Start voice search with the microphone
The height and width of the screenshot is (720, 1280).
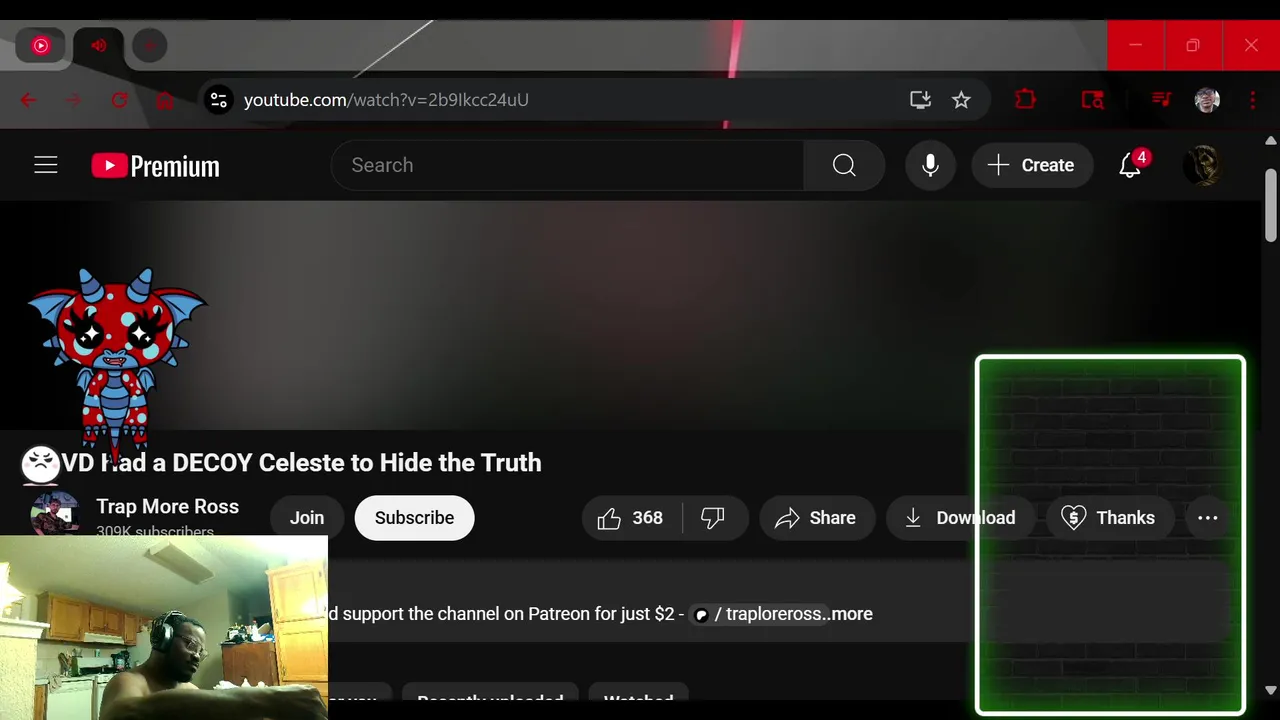(930, 165)
